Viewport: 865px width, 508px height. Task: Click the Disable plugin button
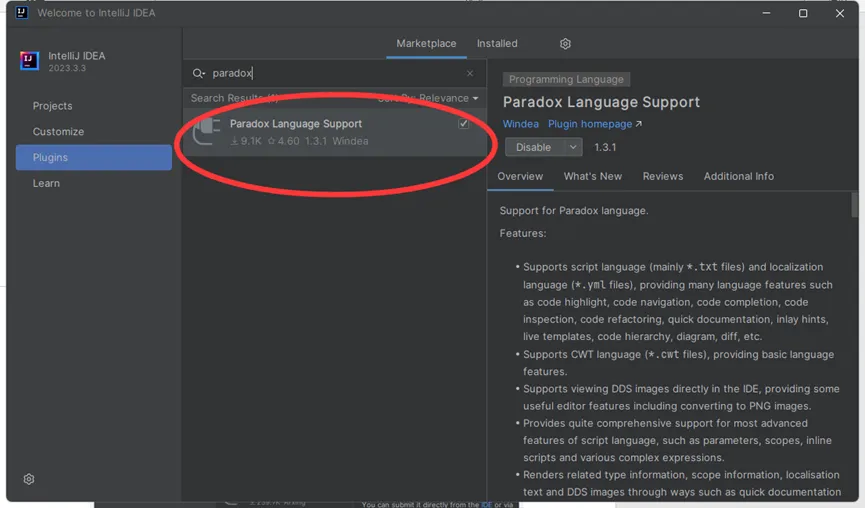(534, 147)
